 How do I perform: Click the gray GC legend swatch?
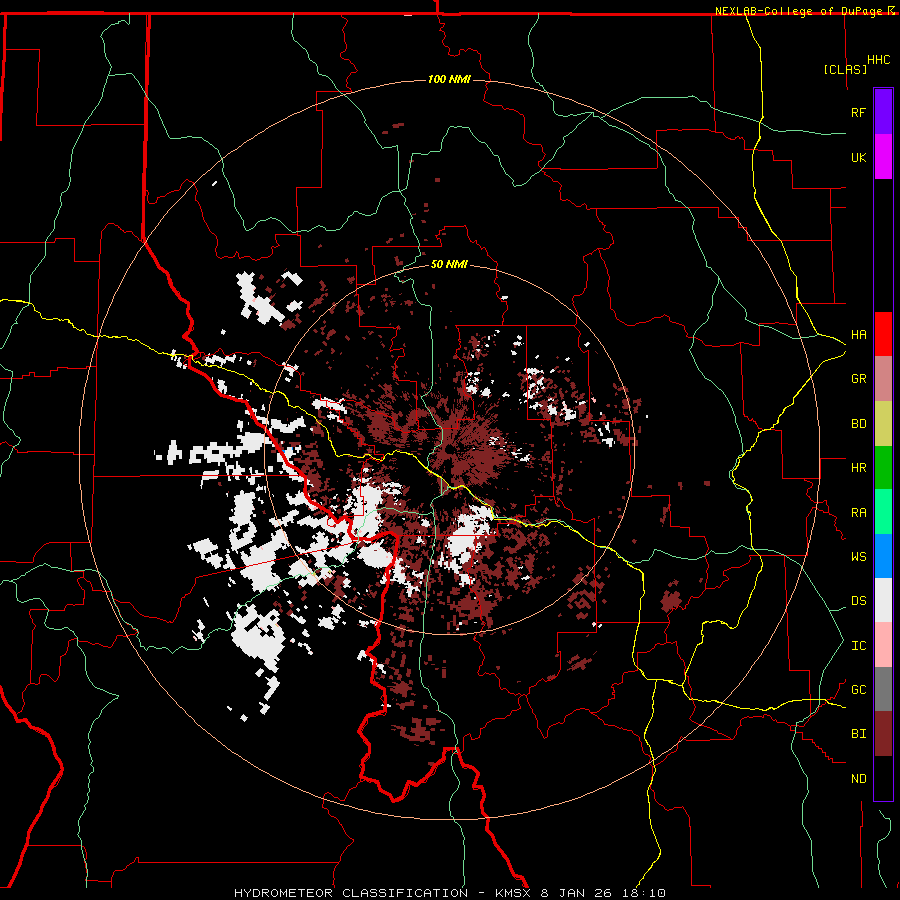click(x=883, y=690)
